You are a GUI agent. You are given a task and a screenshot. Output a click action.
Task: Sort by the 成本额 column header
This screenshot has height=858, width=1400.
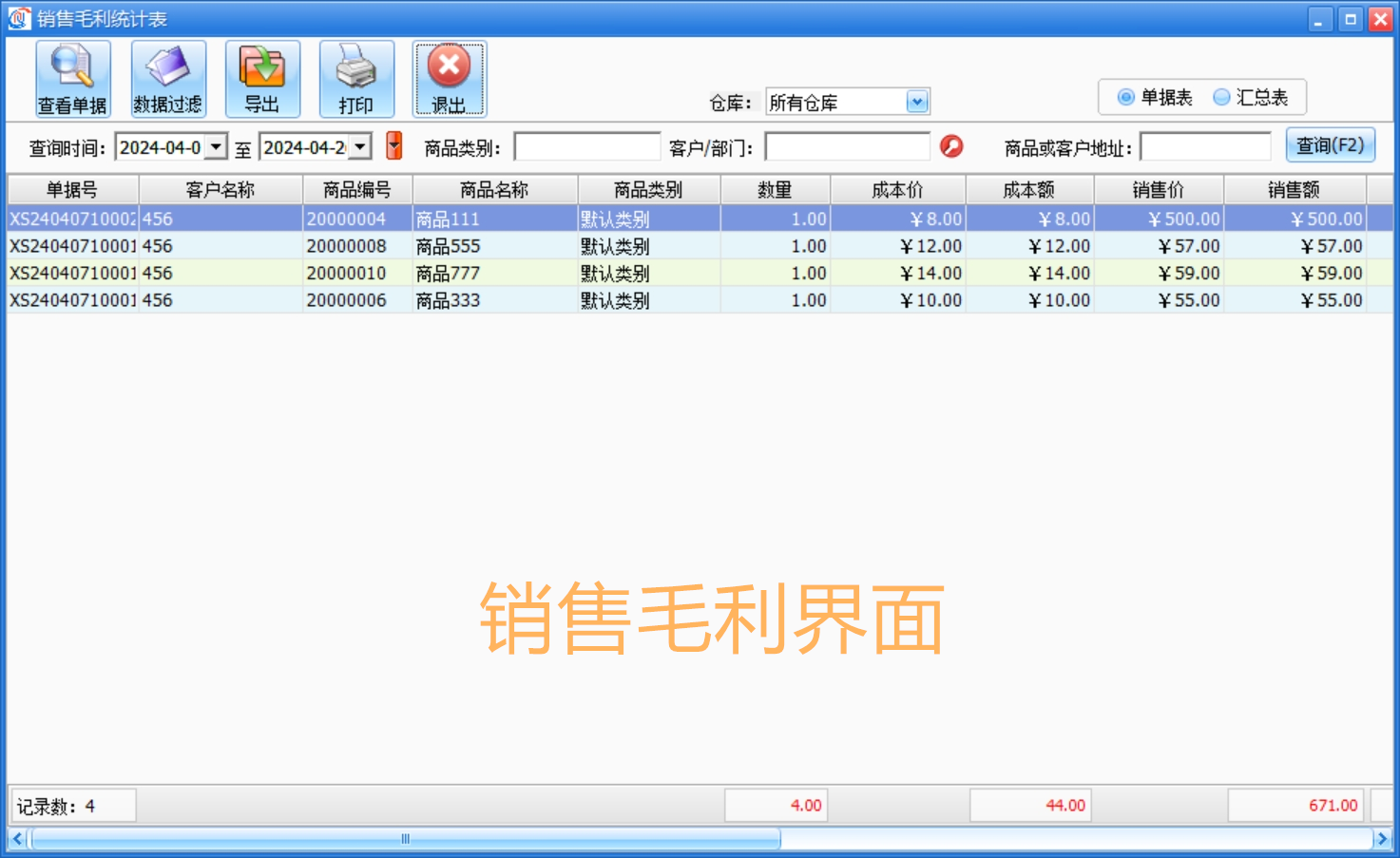(1029, 190)
